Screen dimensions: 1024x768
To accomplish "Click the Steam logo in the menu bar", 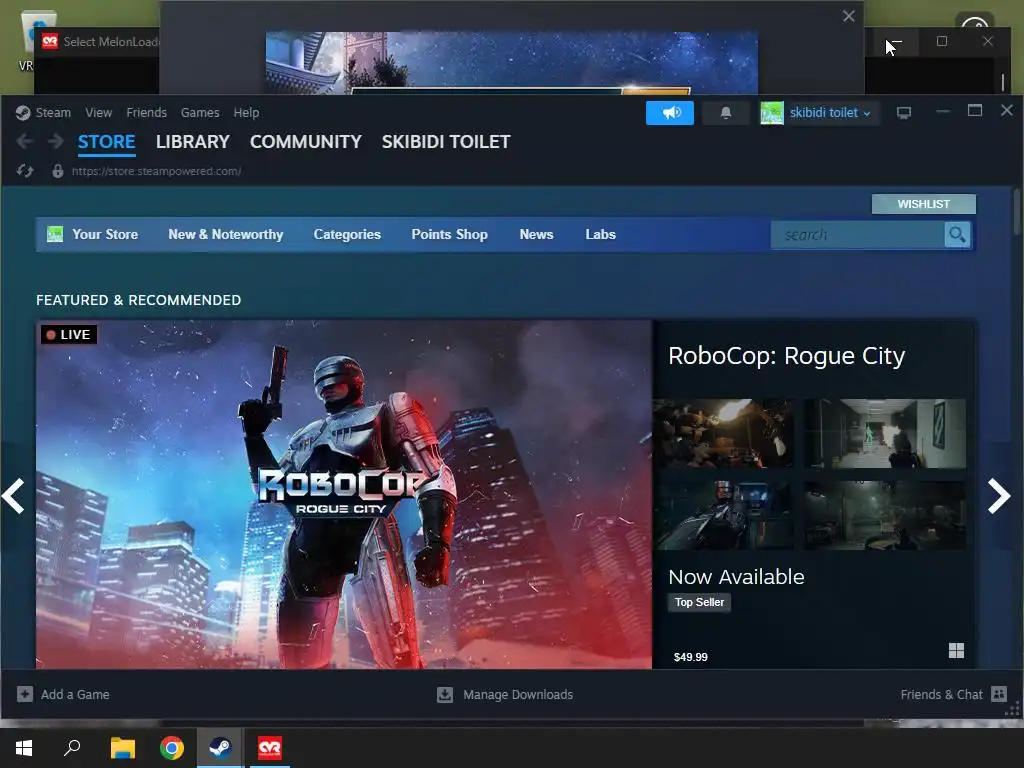I will point(23,112).
